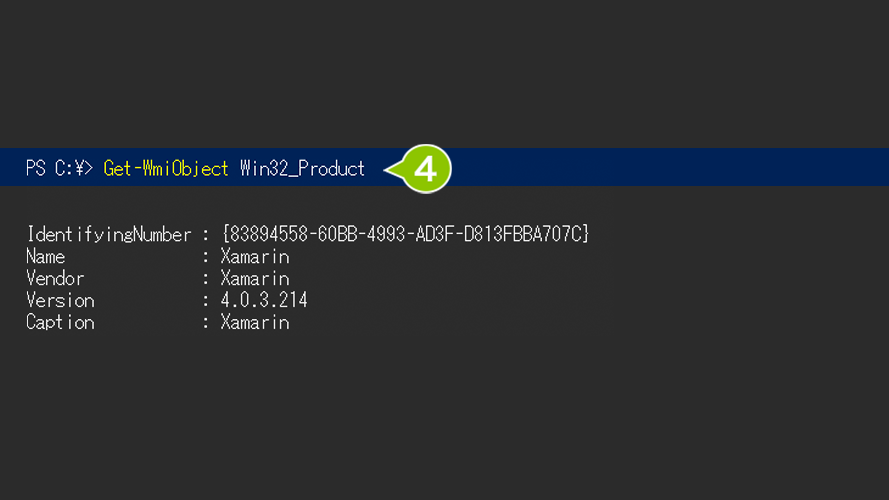The width and height of the screenshot is (889, 500).
Task: Click the Vendor property label
Action: pos(55,278)
